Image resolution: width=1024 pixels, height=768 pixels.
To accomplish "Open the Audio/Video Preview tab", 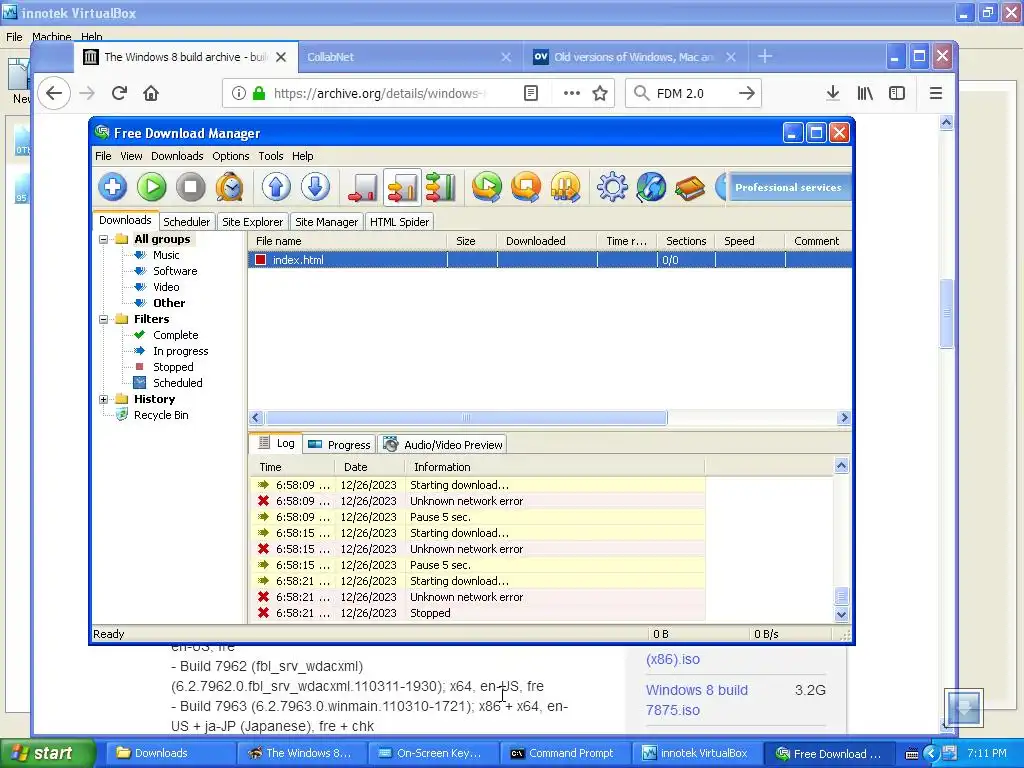I will tap(443, 445).
